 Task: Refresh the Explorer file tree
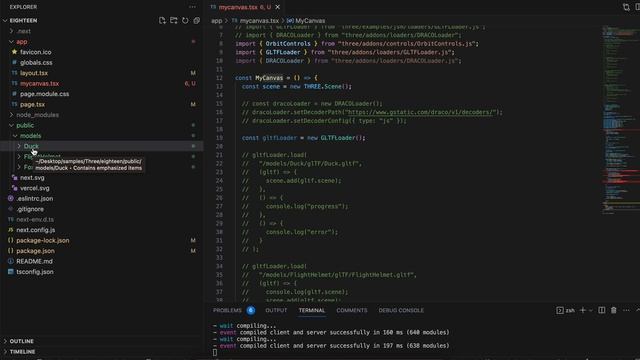pos(185,20)
